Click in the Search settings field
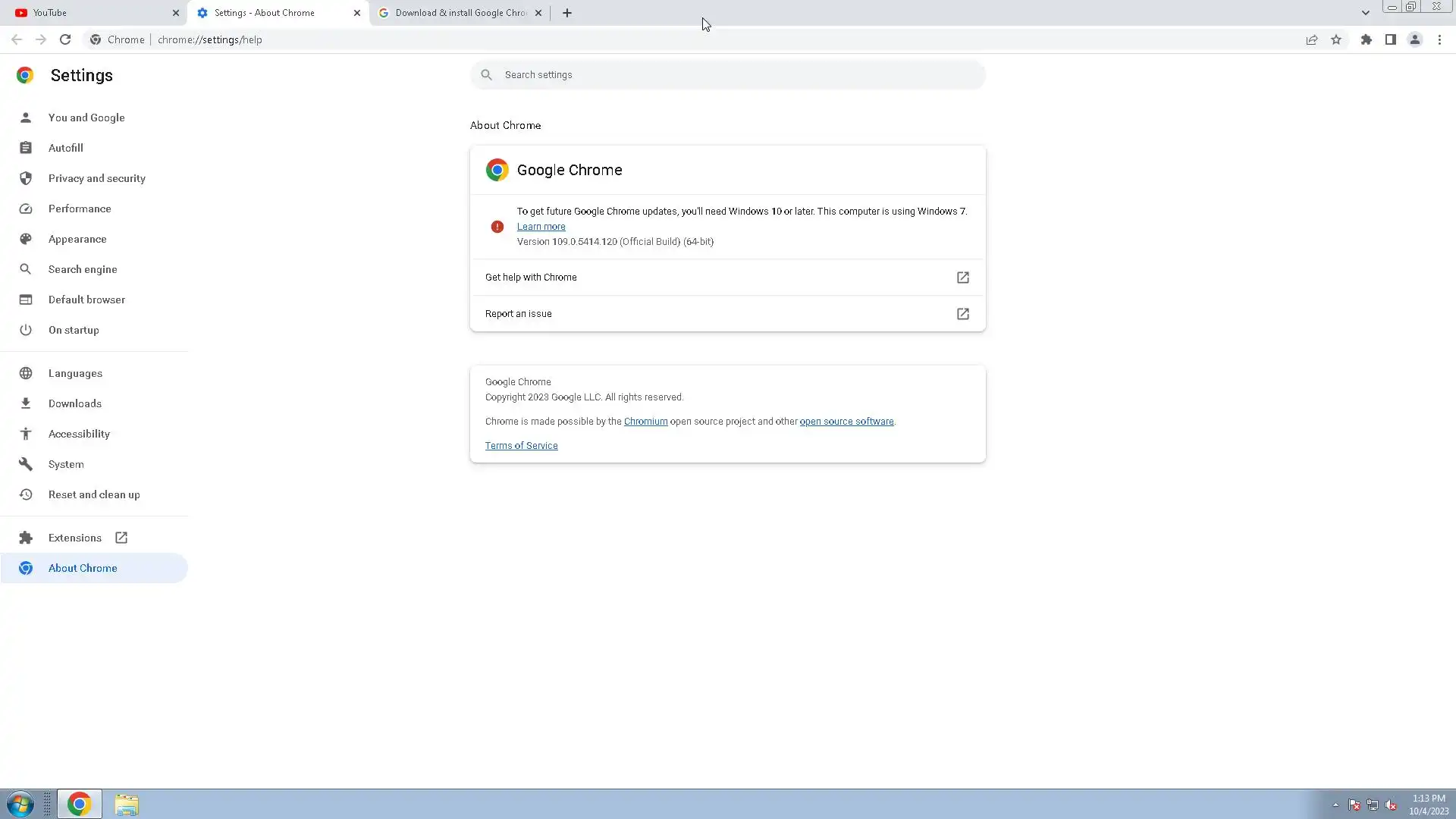This screenshot has width=1456, height=819. tap(728, 75)
